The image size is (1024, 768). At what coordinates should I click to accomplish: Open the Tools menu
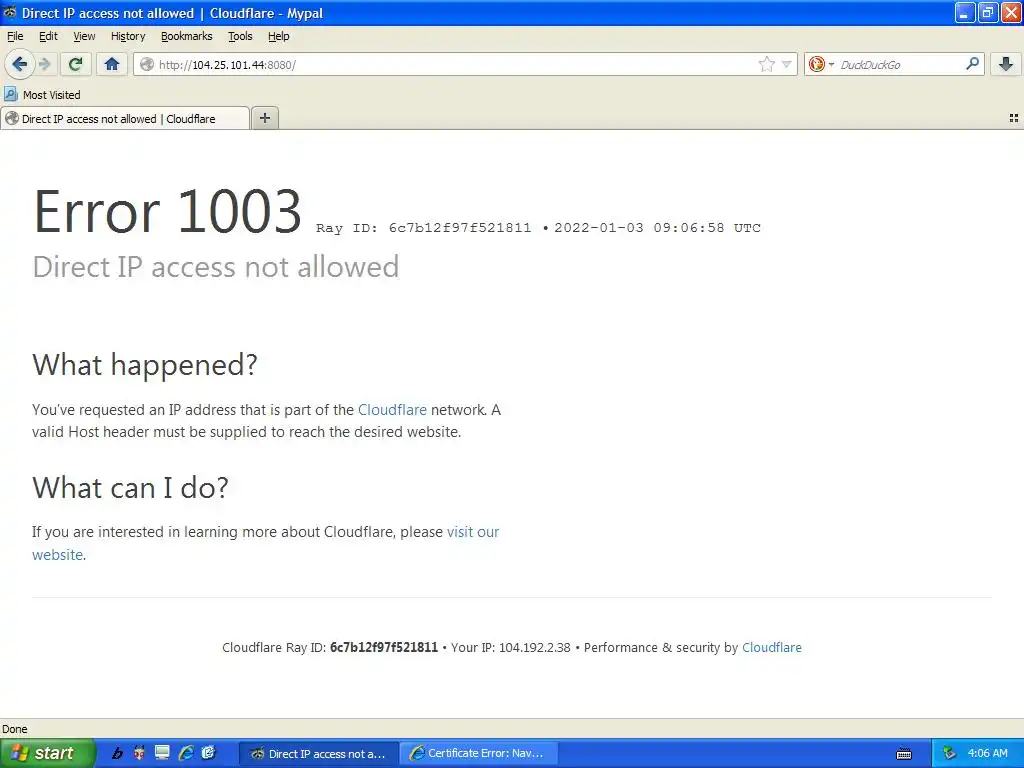(x=240, y=36)
